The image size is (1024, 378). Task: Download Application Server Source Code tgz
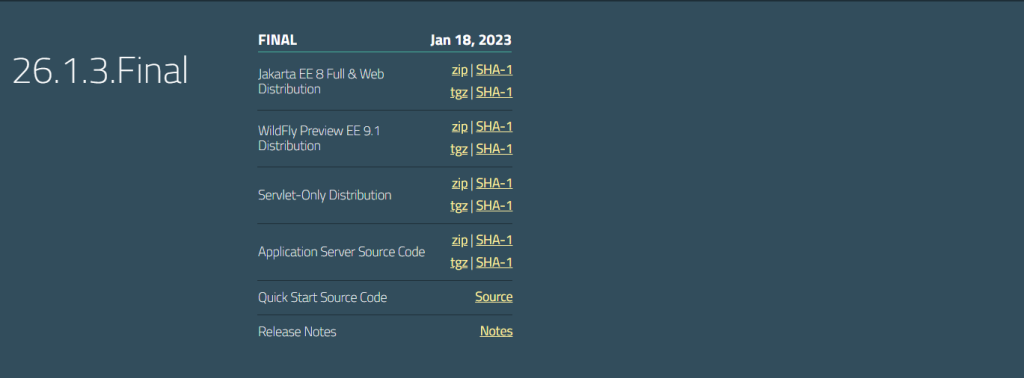coord(458,262)
